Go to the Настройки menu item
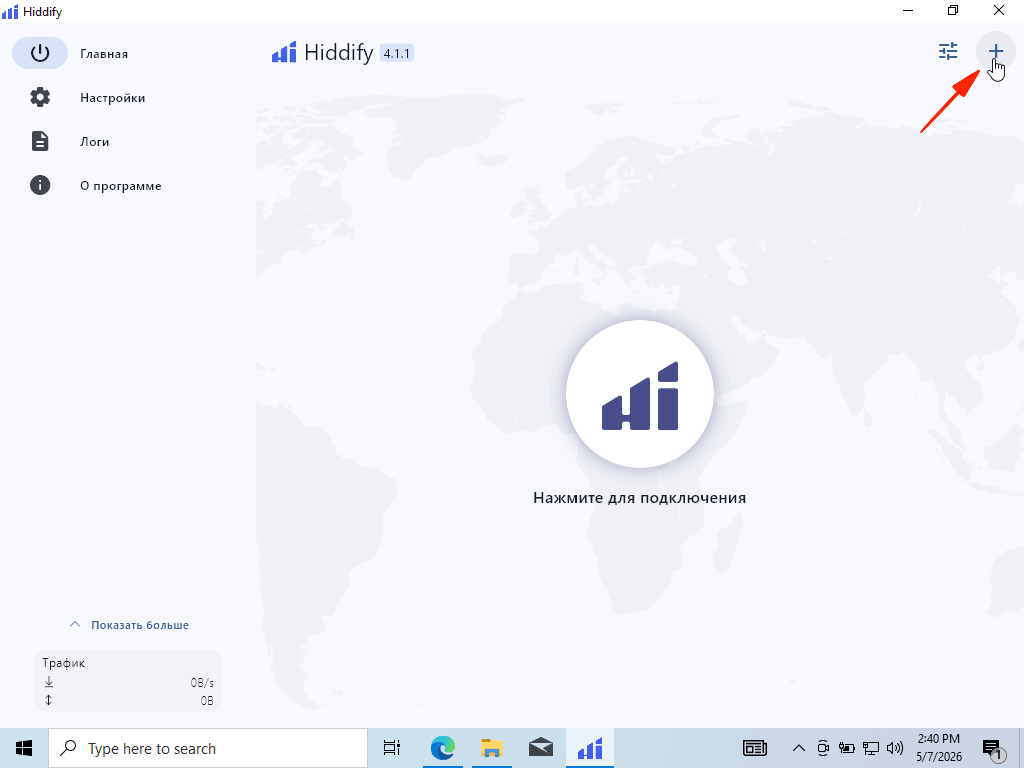 click(x=112, y=98)
